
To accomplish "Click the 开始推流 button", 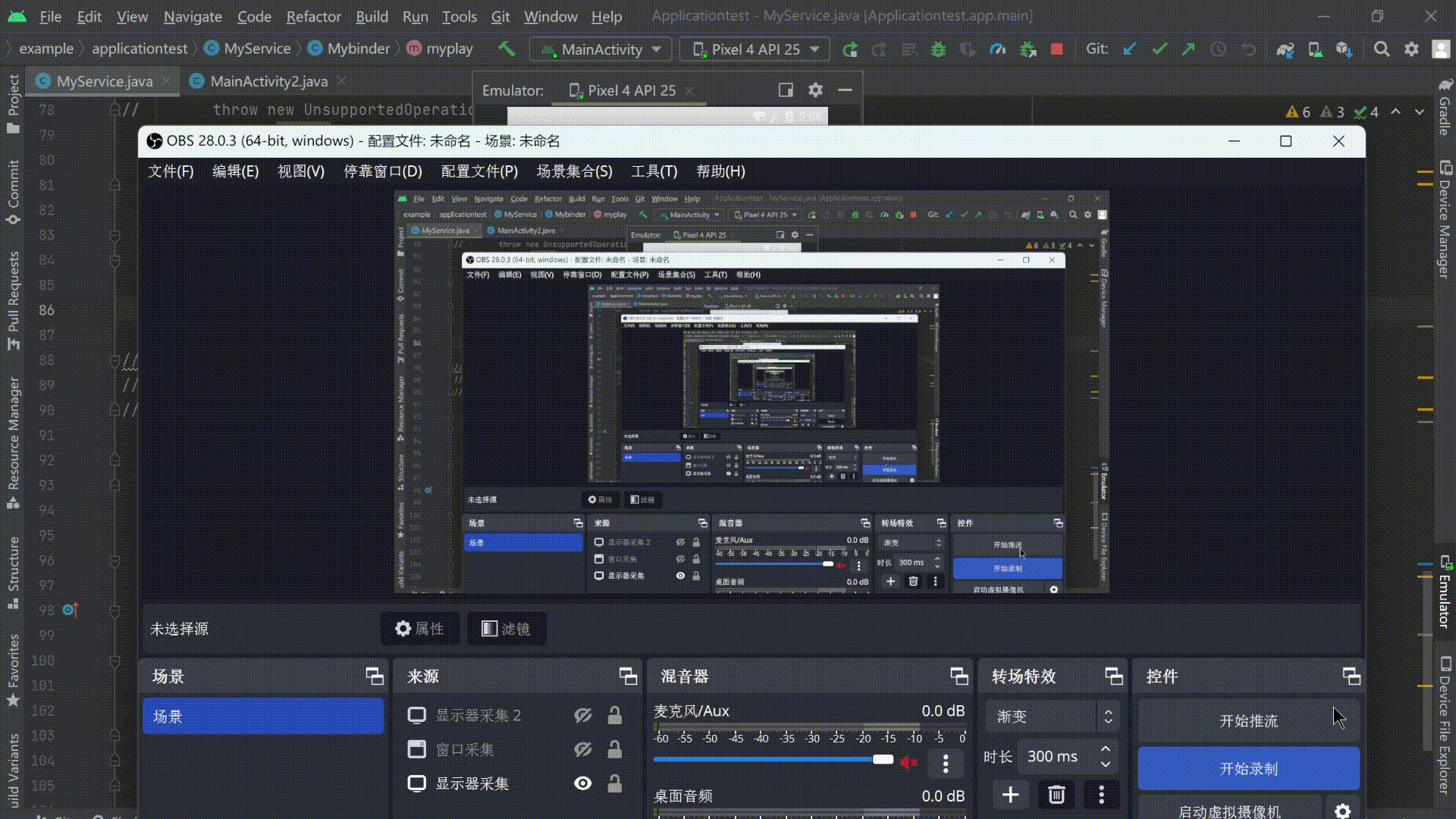I will 1248,720.
